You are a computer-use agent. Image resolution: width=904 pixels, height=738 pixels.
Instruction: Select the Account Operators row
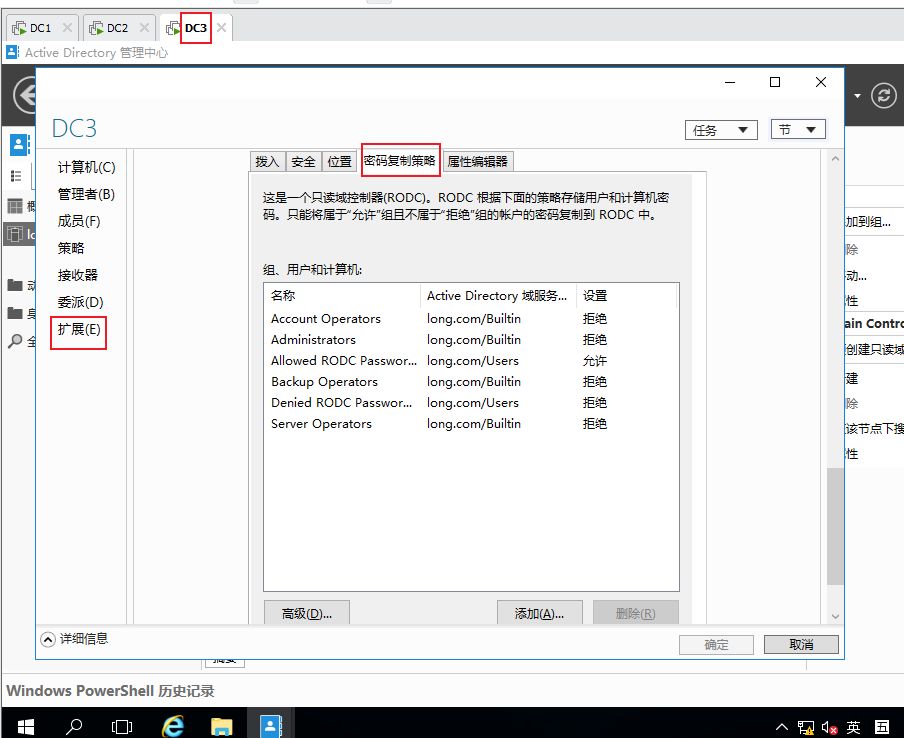click(470, 319)
